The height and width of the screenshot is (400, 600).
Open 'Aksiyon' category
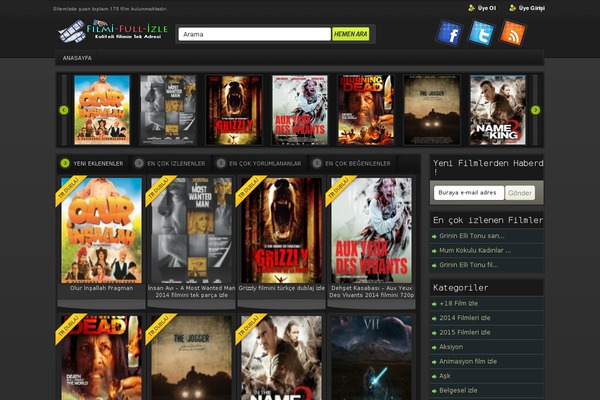coord(451,347)
